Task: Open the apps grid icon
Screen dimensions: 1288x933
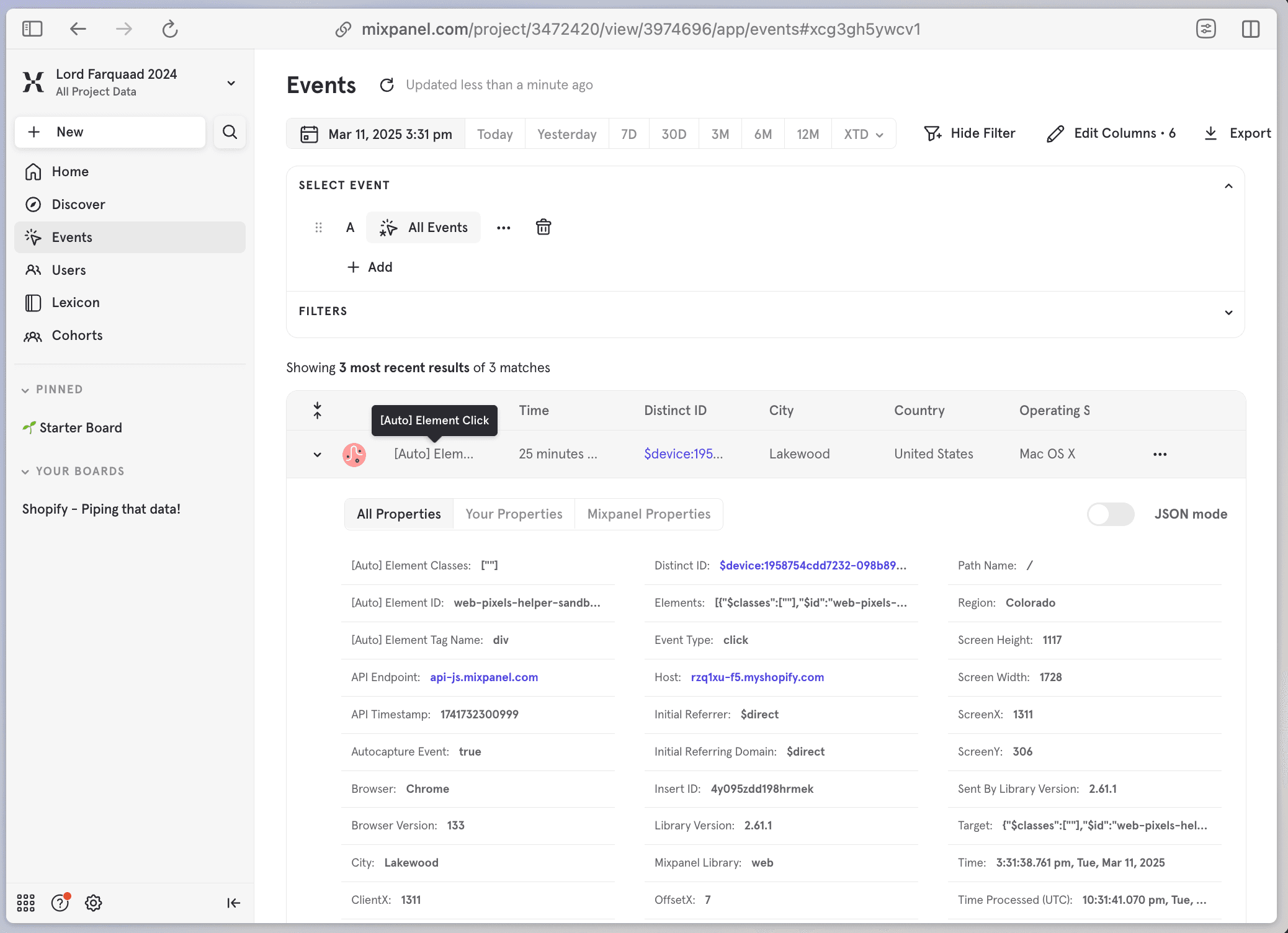Action: [x=25, y=903]
